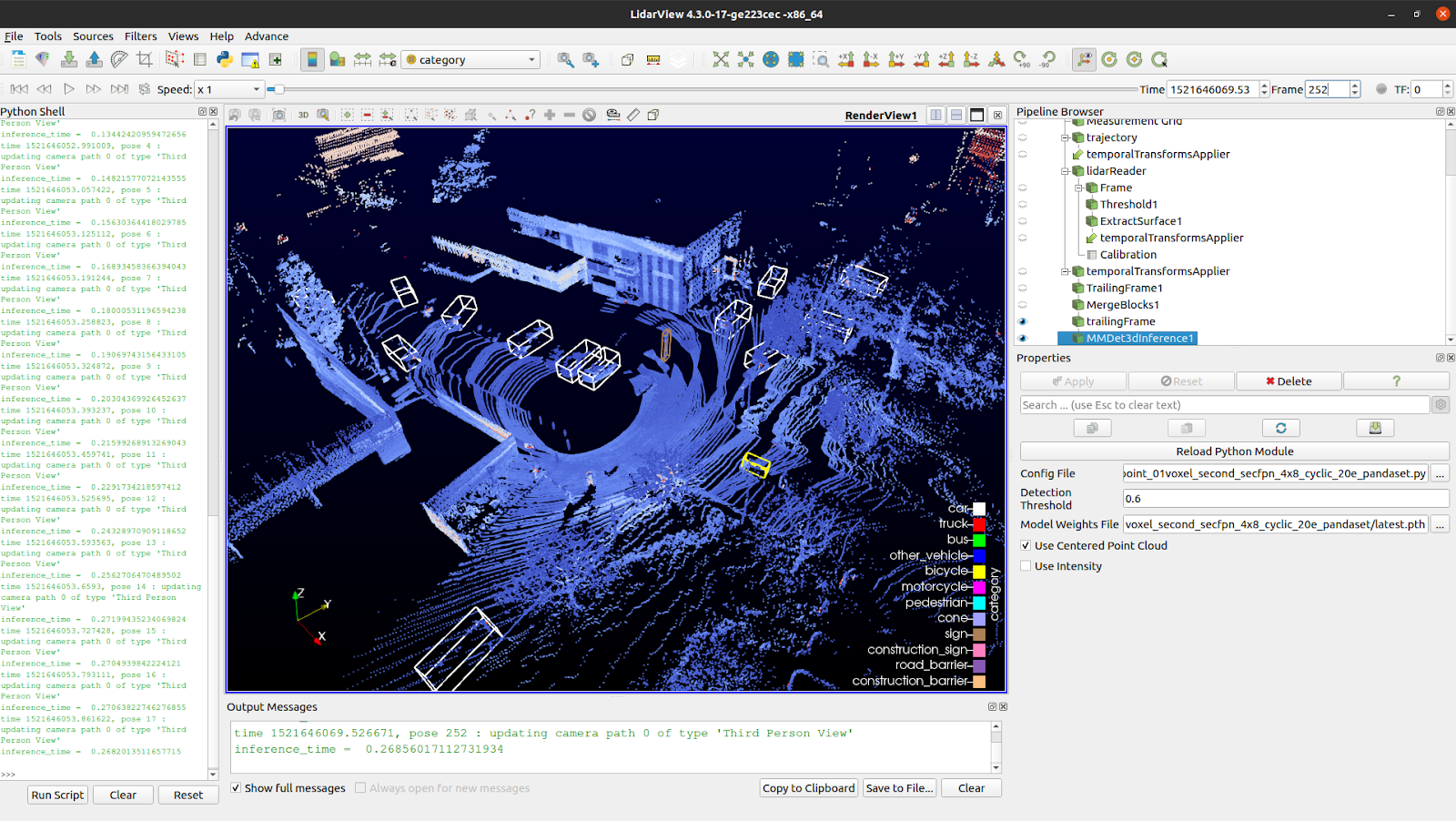The height and width of the screenshot is (821, 1456).
Task: Click the Play button to start playback
Action: click(68, 88)
